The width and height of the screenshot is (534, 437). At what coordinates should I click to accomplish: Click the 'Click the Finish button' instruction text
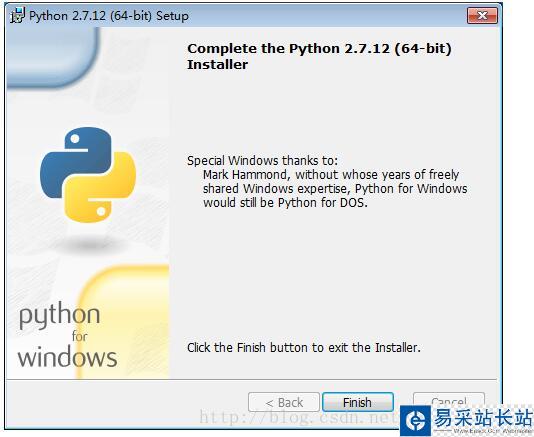point(304,347)
